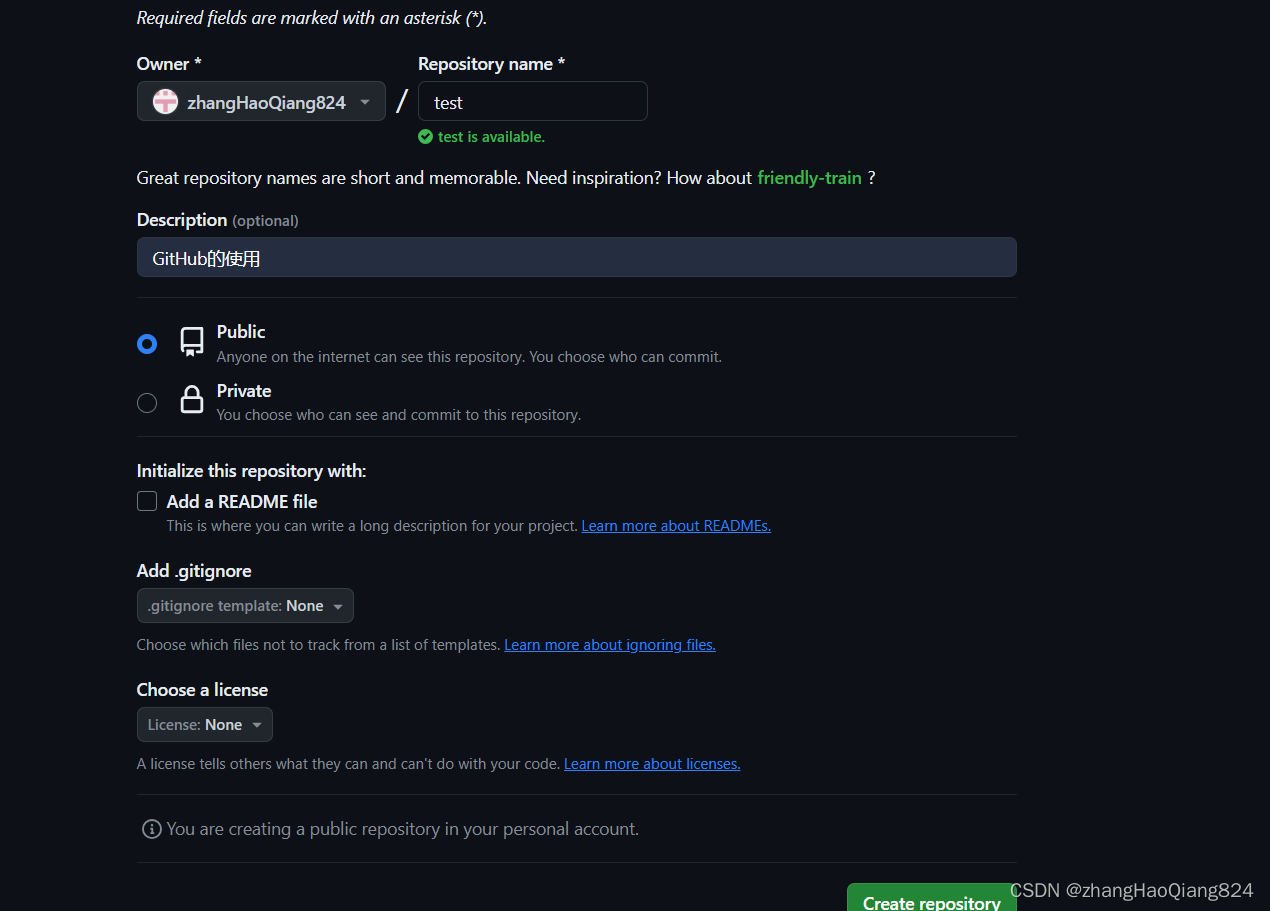Click the 'Private' option title text
1270x911 pixels.
click(x=244, y=391)
